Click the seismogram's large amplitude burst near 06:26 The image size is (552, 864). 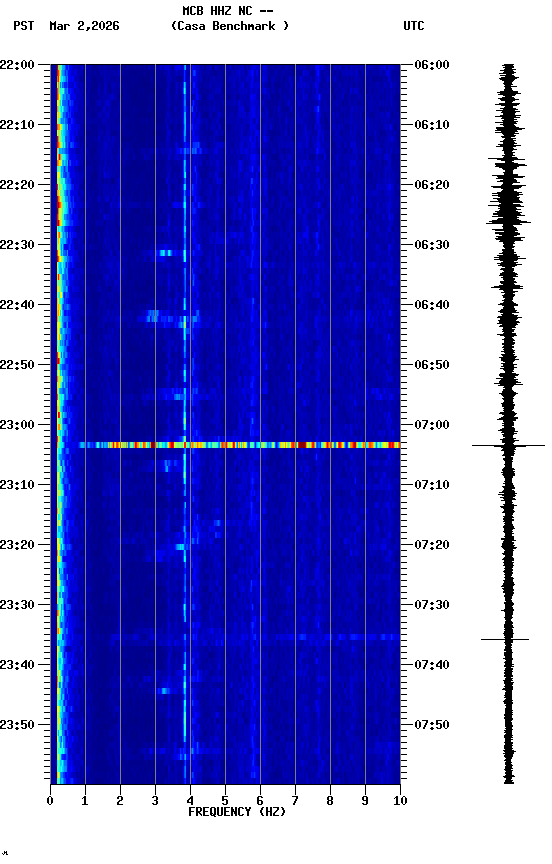508,222
